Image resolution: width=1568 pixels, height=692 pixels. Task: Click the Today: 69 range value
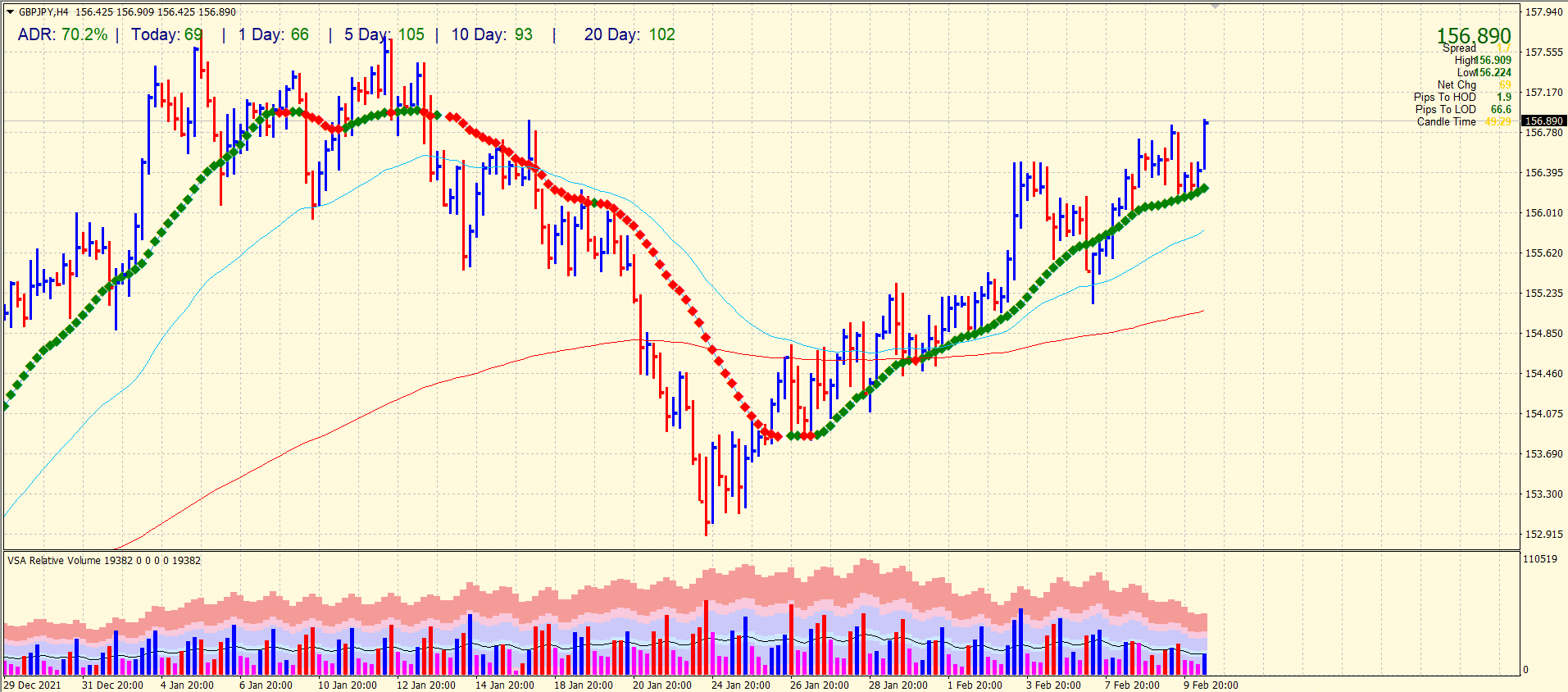point(167,34)
